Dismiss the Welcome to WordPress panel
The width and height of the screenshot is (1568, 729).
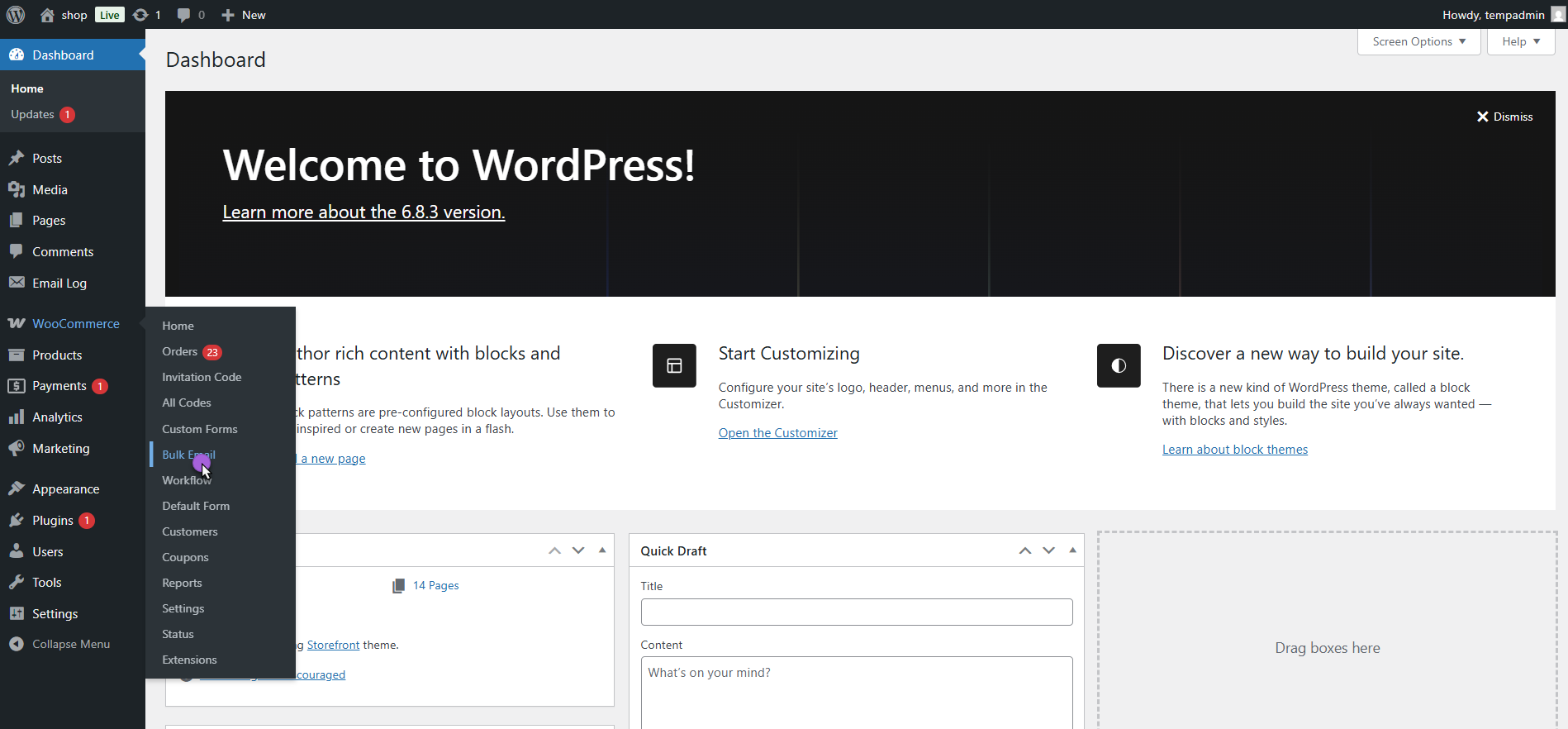point(1504,117)
